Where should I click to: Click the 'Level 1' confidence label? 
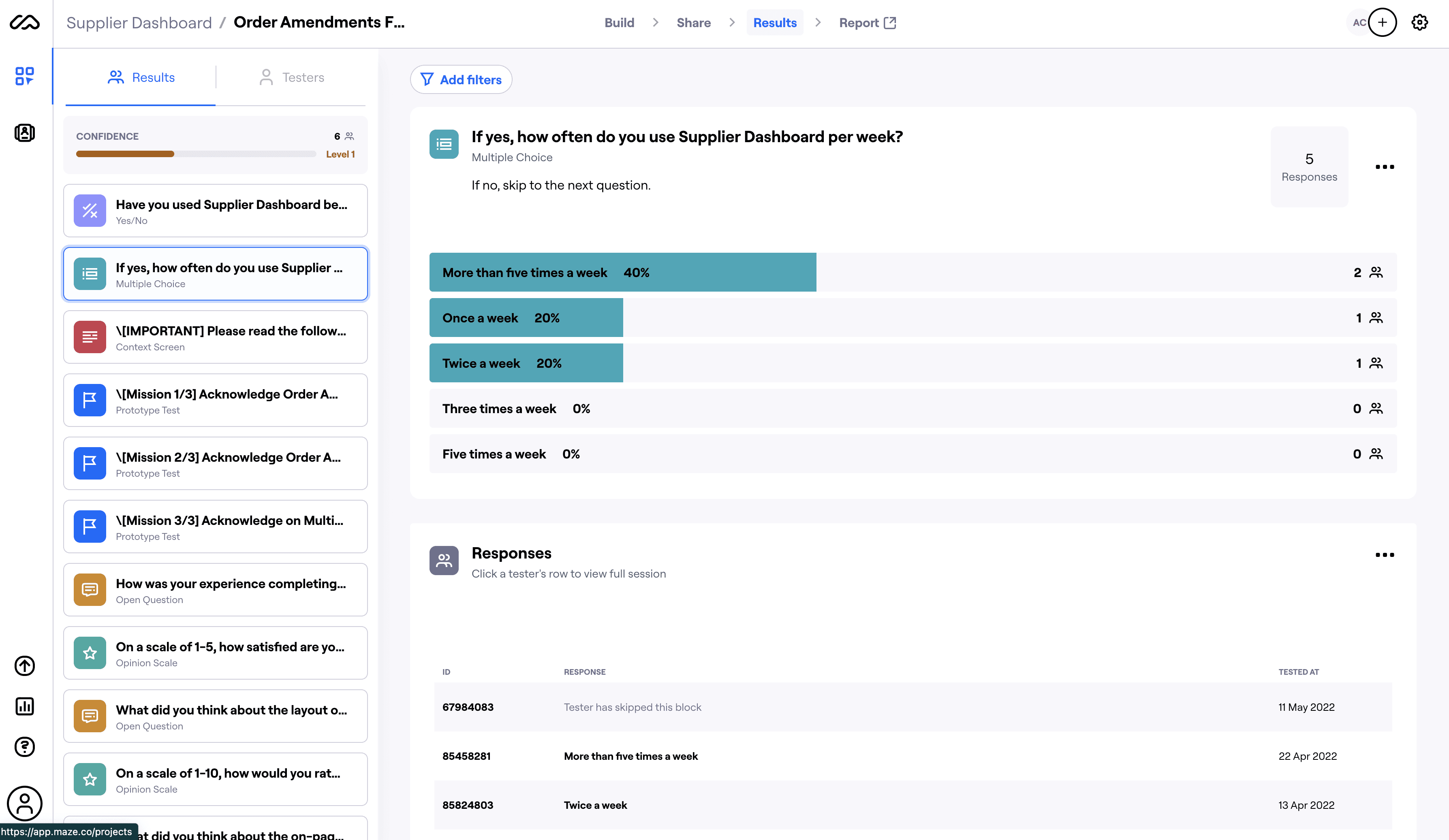pos(340,154)
